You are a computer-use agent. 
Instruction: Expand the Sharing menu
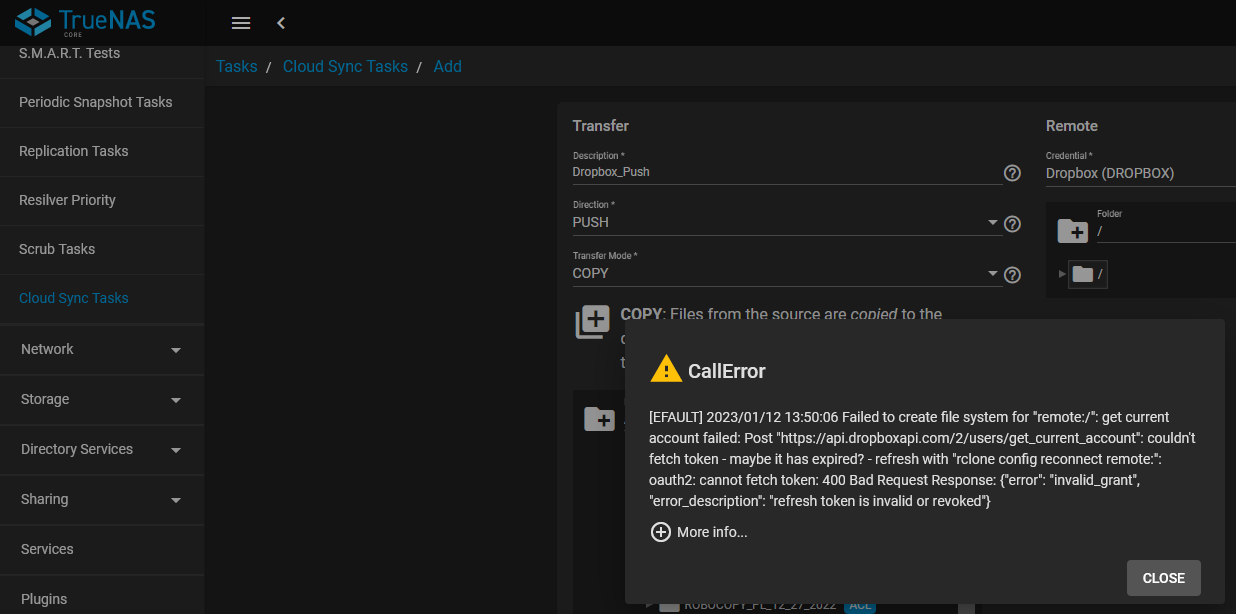tap(102, 499)
